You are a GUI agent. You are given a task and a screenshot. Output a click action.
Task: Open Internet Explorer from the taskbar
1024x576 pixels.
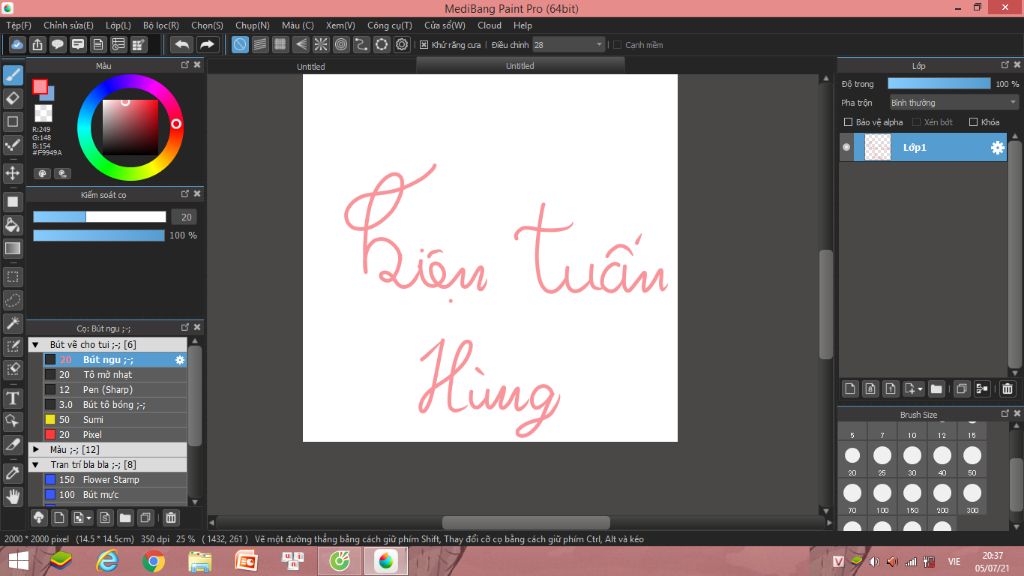coord(107,562)
